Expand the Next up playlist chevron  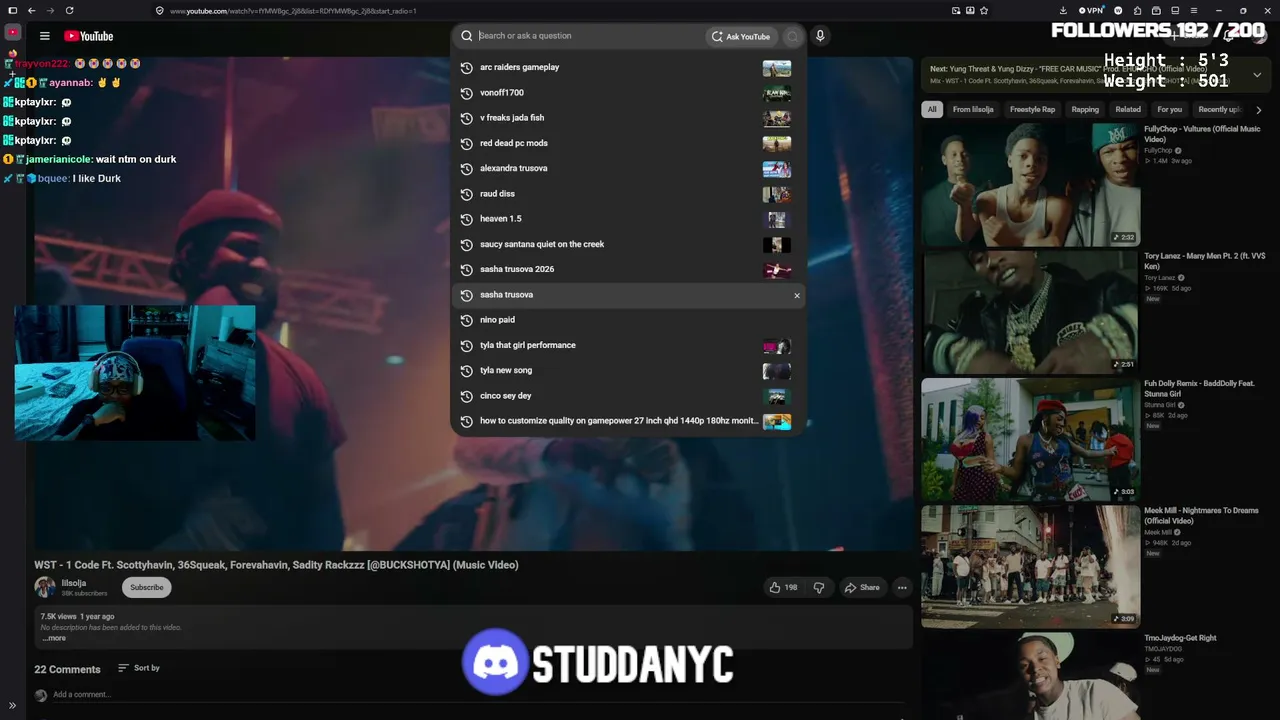click(1257, 74)
